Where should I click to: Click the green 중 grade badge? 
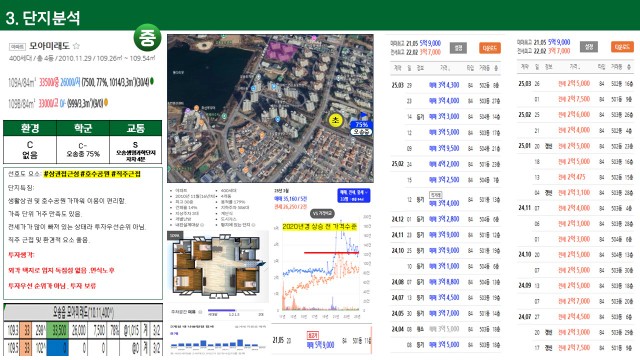click(x=147, y=38)
